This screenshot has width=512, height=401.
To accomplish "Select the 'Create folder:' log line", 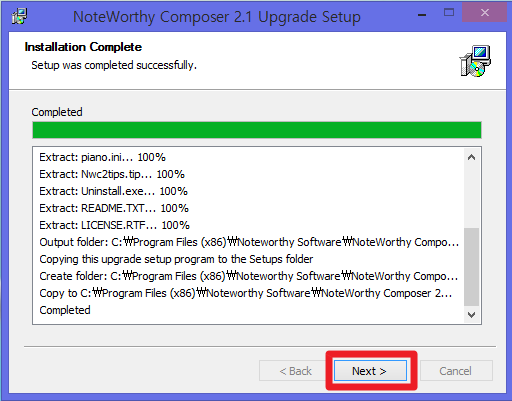I will pyautogui.click(x=249, y=276).
